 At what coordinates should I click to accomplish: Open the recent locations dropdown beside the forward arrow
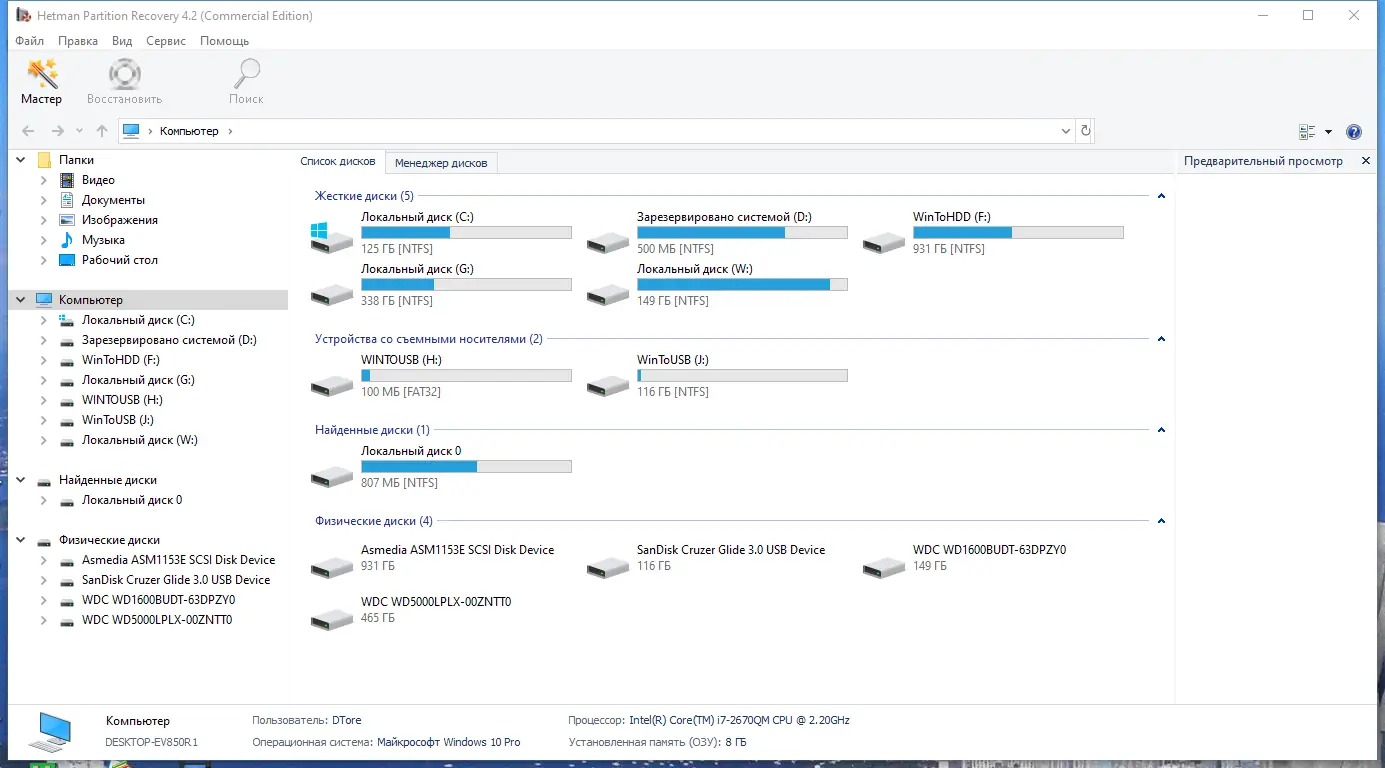pyautogui.click(x=79, y=131)
